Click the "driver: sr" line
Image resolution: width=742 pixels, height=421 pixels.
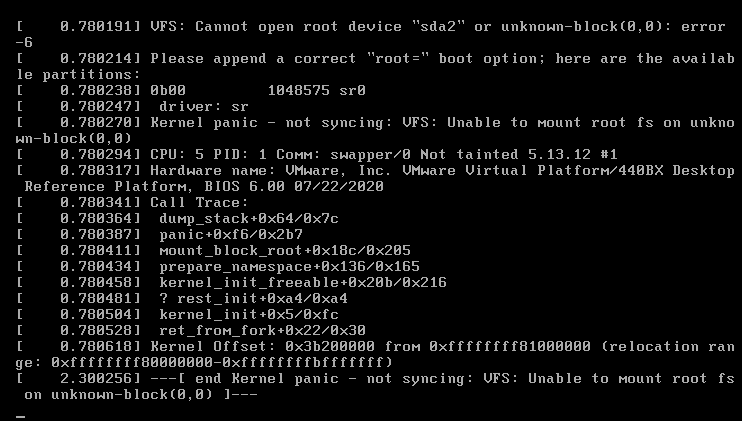tap(203, 106)
